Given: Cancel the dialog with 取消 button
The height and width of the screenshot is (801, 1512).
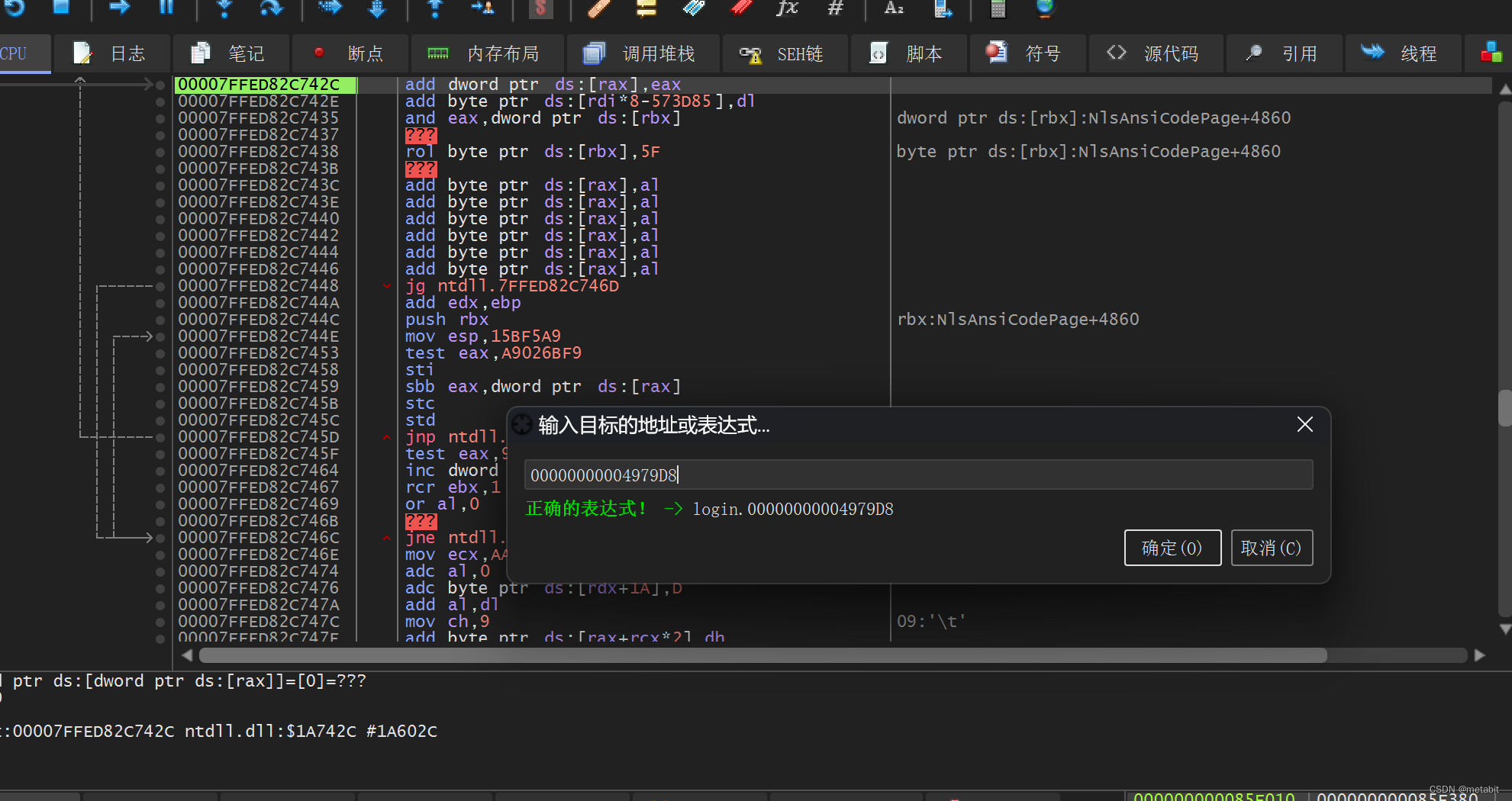Looking at the screenshot, I should click(x=1271, y=548).
